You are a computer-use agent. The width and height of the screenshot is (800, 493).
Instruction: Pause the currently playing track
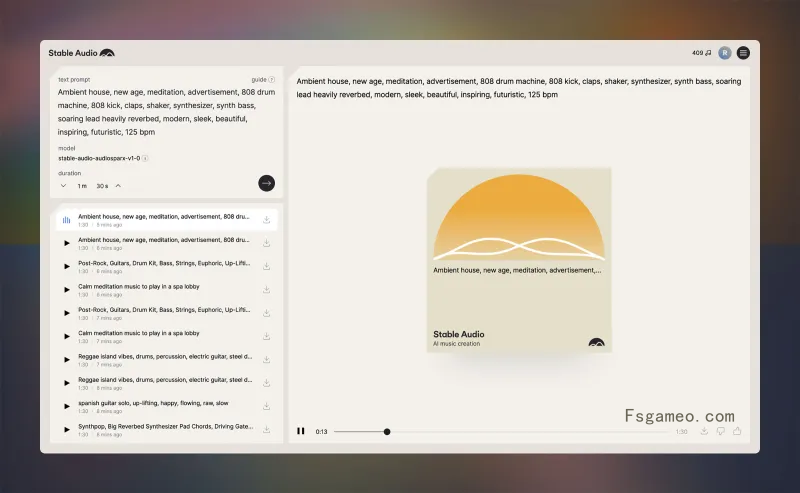pyautogui.click(x=301, y=431)
